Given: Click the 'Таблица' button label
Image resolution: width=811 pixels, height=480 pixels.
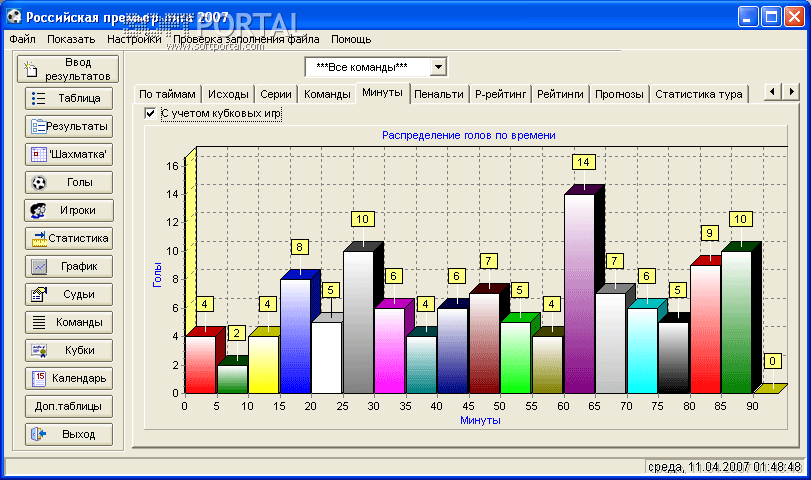Looking at the screenshot, I should (x=79, y=98).
